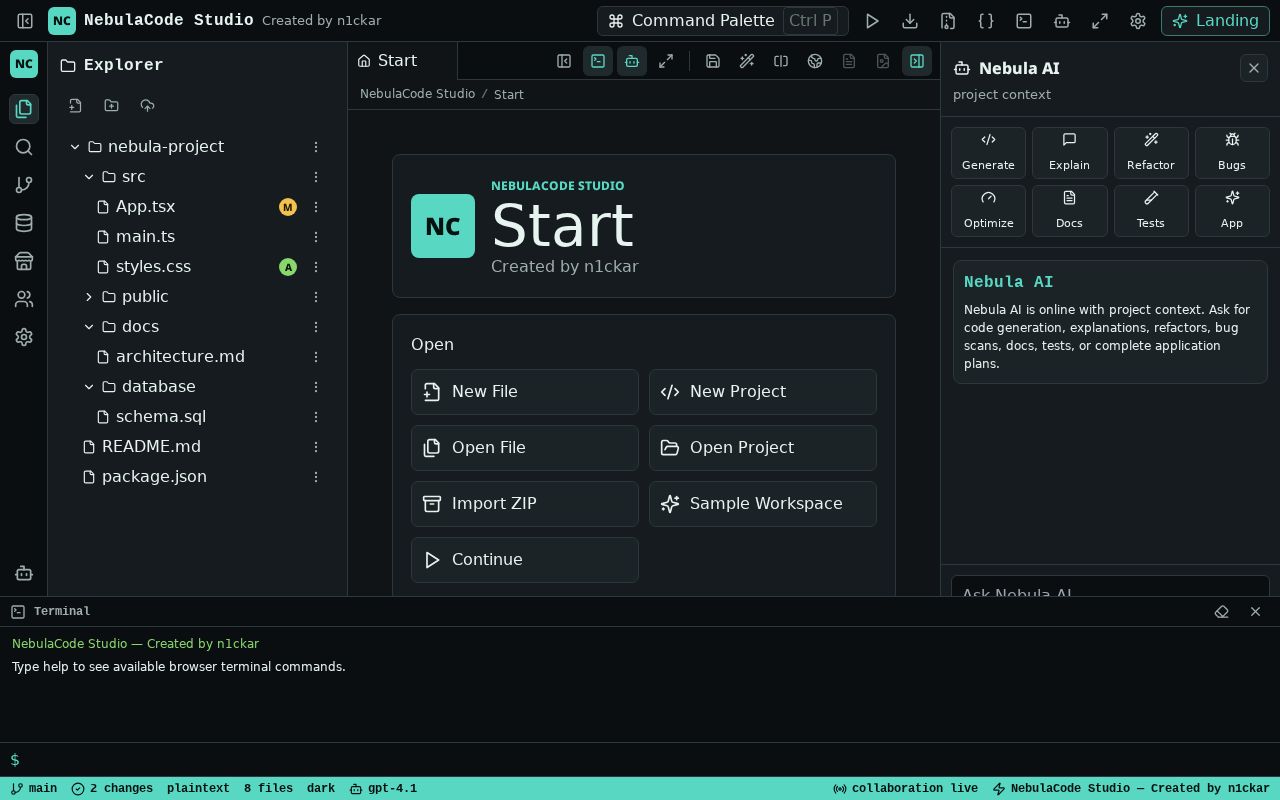1280x800 pixels.
Task: Open the Search sidebar icon
Action: (24, 147)
